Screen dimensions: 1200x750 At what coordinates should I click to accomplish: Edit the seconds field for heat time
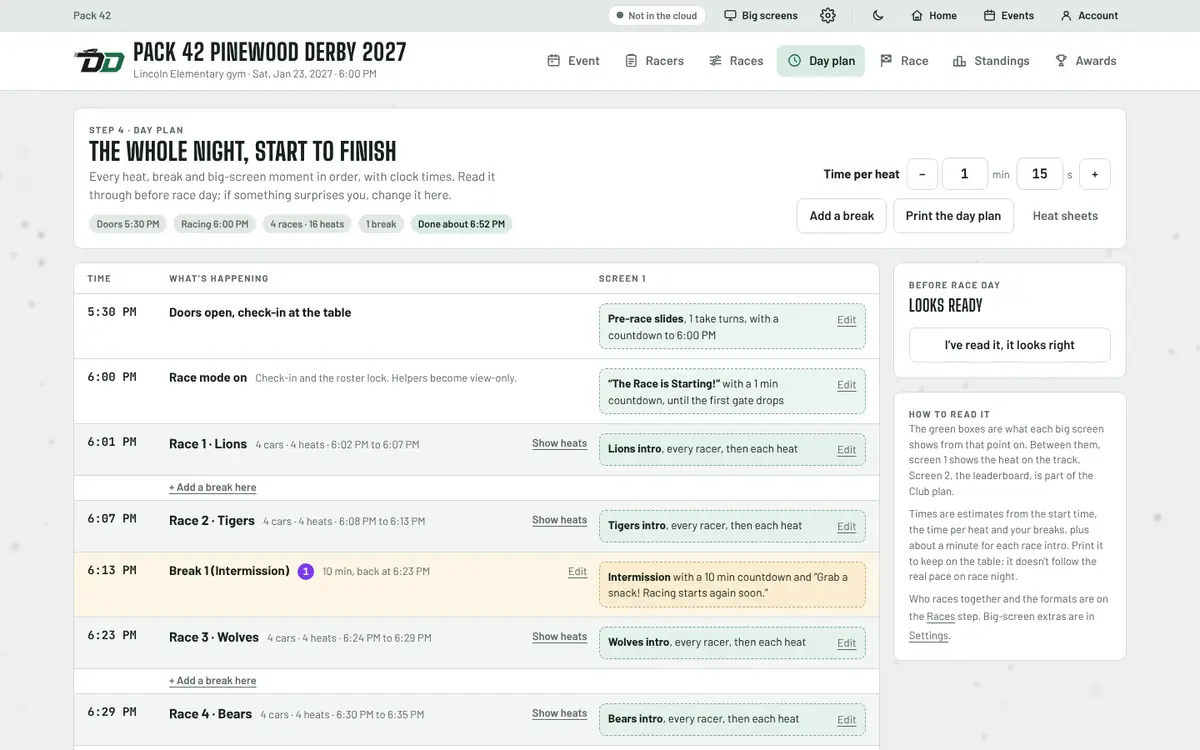[x=1040, y=174]
